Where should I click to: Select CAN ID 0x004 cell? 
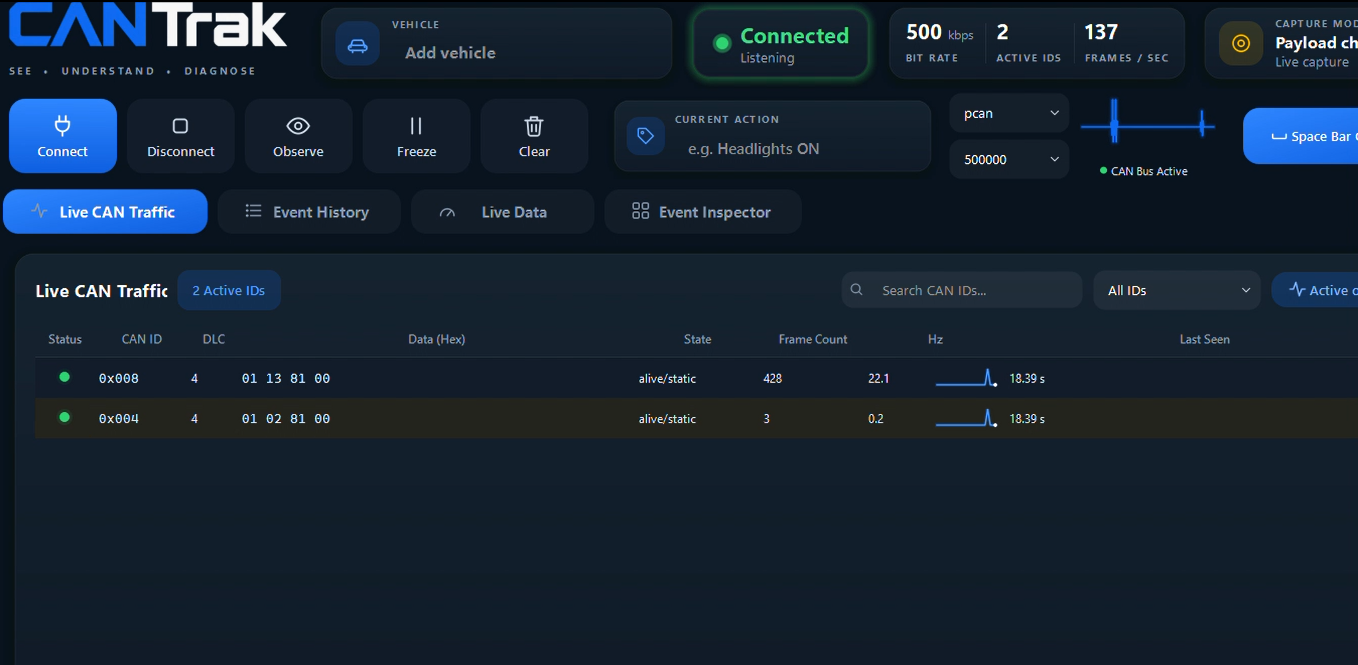(x=119, y=418)
